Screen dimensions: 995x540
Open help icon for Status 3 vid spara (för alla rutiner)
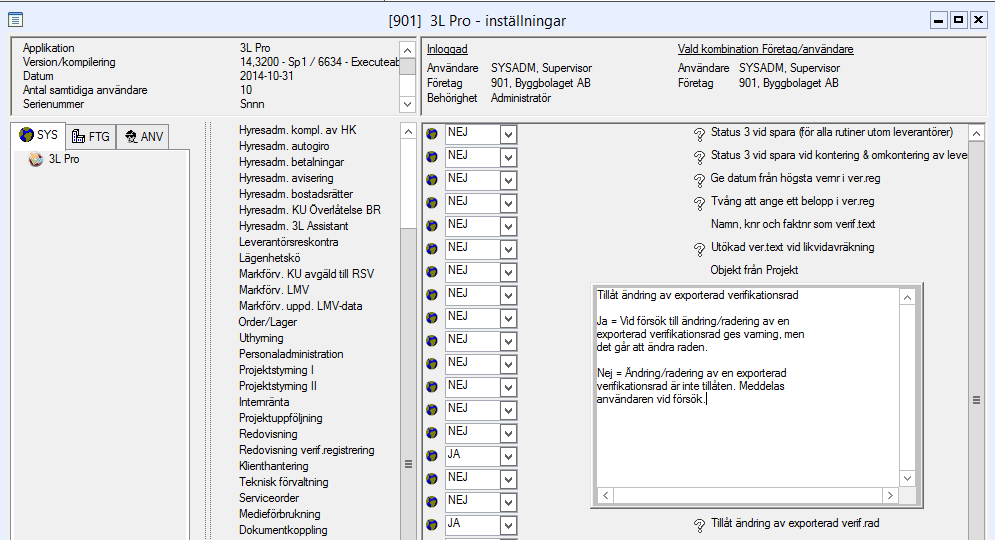tap(699, 134)
